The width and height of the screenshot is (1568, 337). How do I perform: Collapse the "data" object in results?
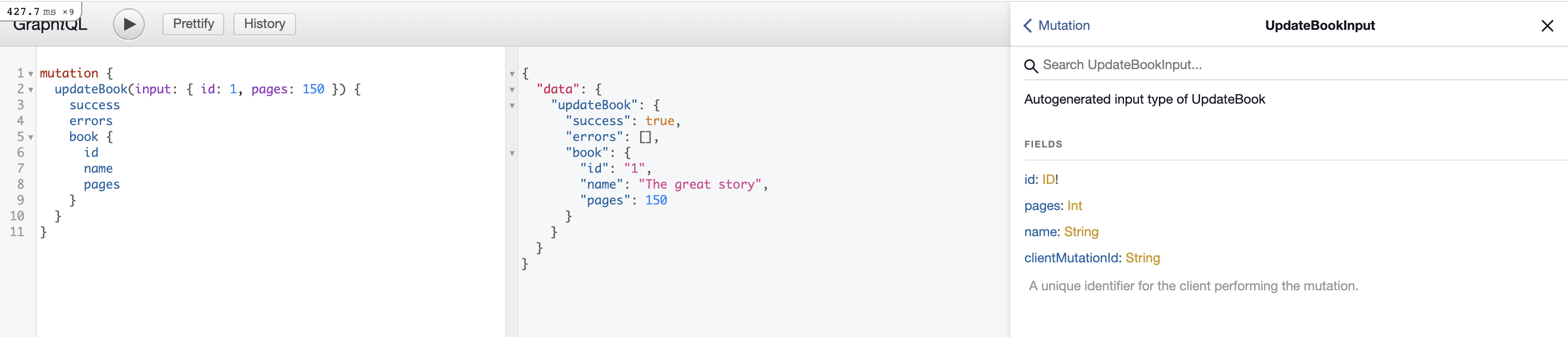[512, 90]
